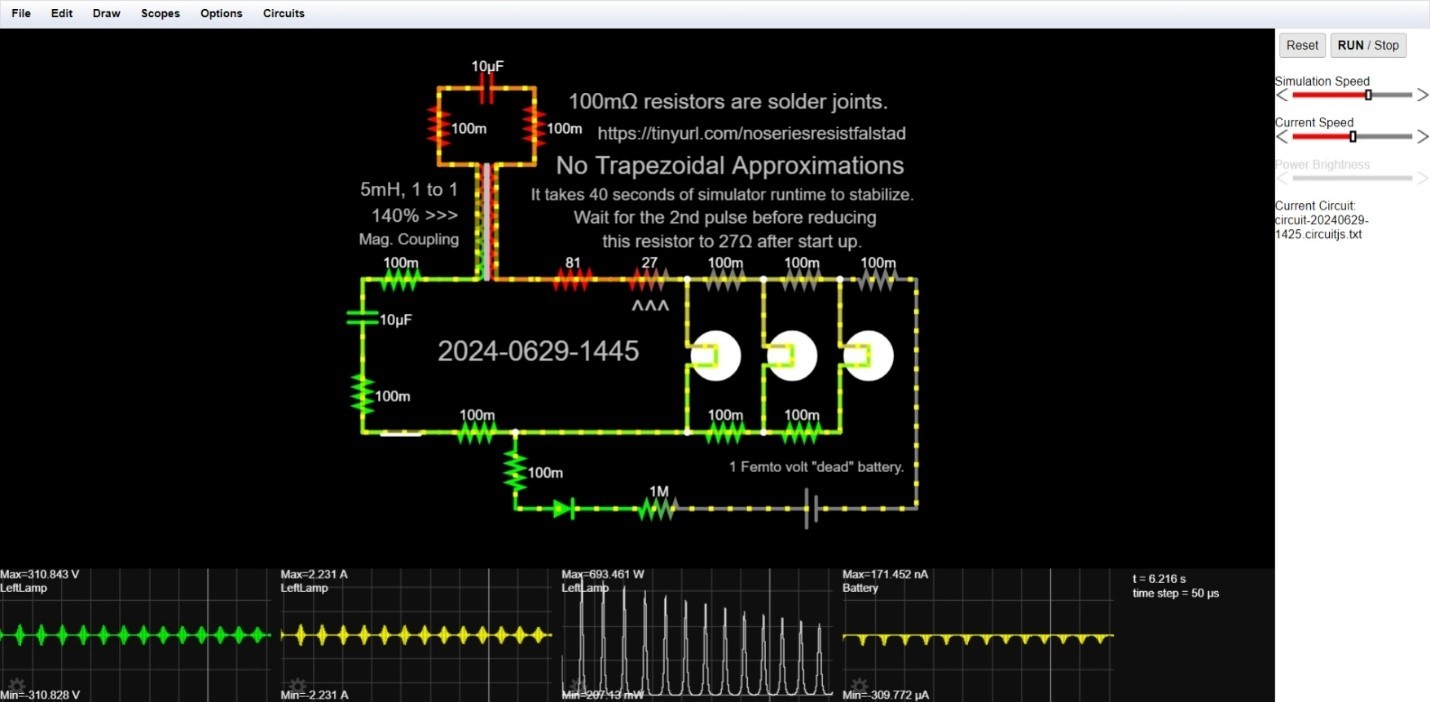The height and width of the screenshot is (702, 1430).
Task: Click the Max=310.843 V scope value
Action: 40,575
